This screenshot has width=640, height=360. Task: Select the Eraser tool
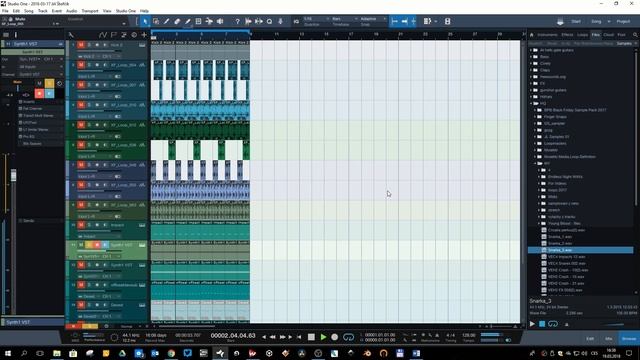coord(177,21)
